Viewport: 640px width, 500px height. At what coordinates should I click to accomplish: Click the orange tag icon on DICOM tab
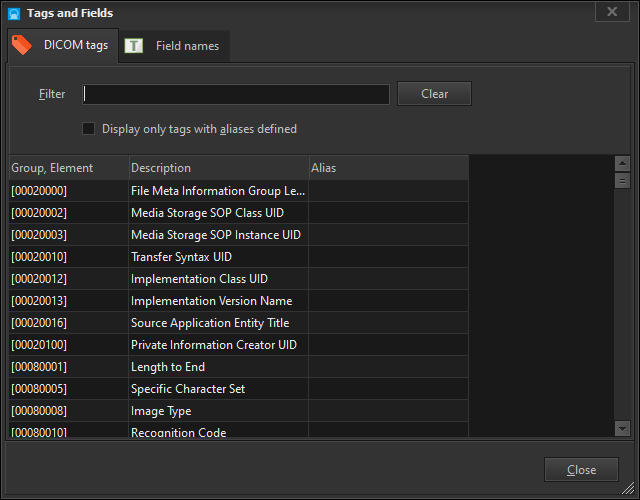pyautogui.click(x=22, y=45)
